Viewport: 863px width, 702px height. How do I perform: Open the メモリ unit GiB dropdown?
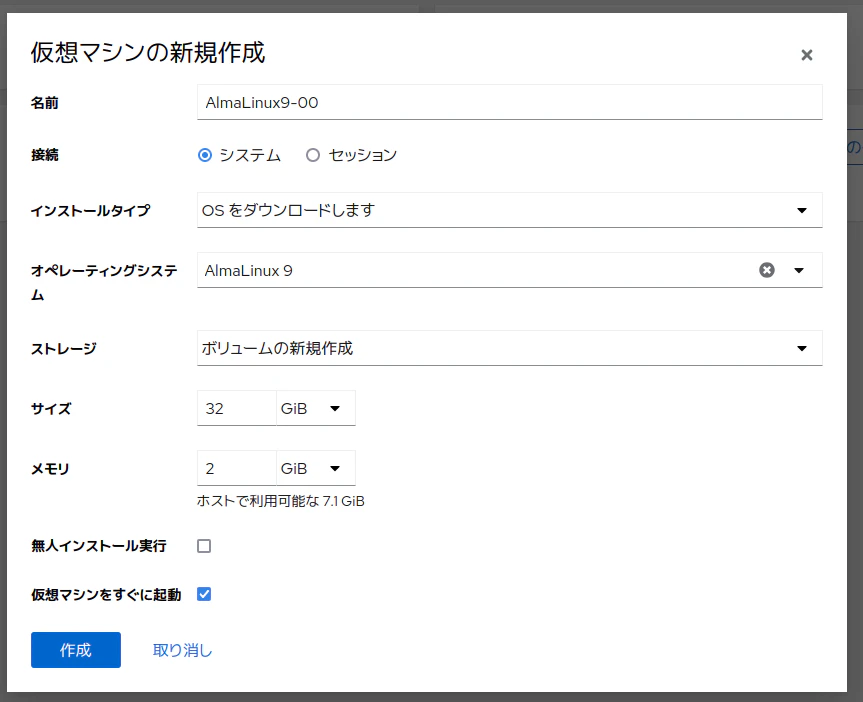[x=316, y=469]
